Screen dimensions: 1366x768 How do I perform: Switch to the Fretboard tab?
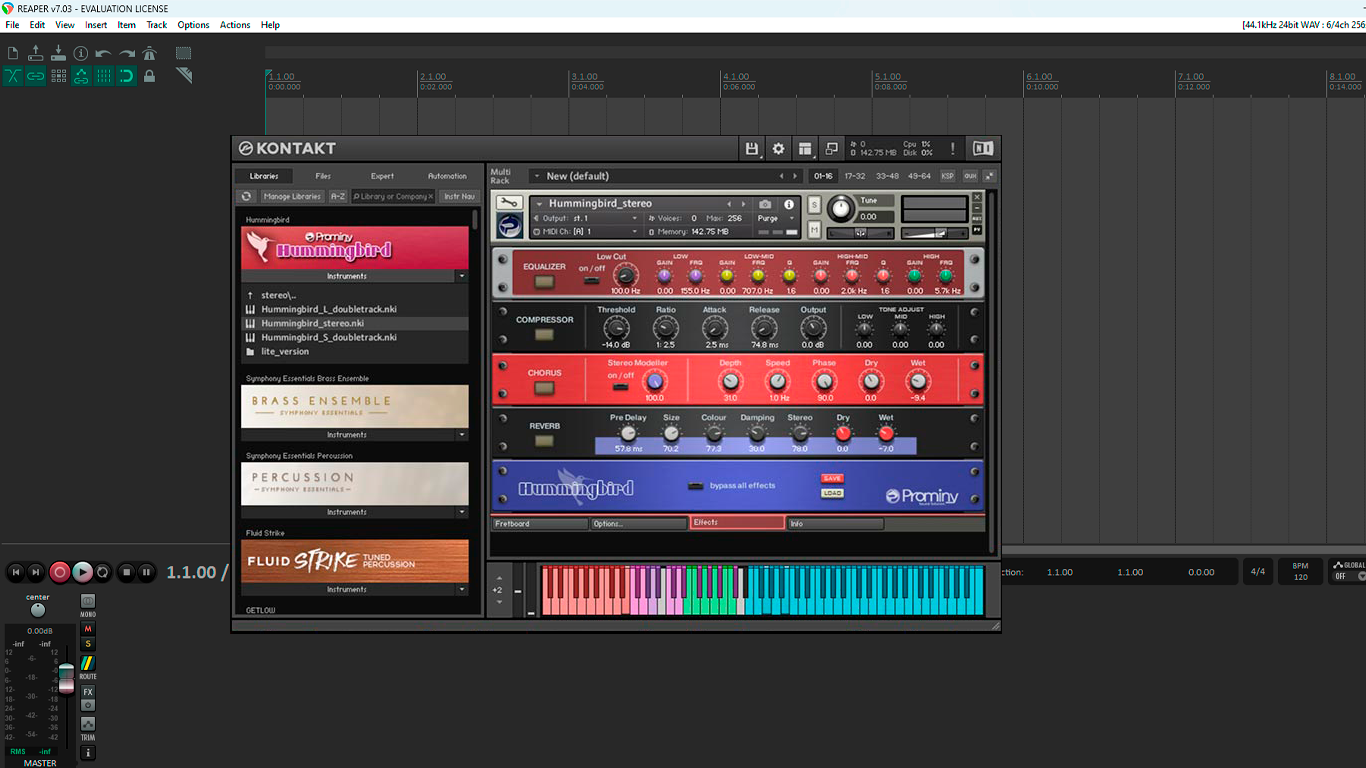click(x=540, y=523)
